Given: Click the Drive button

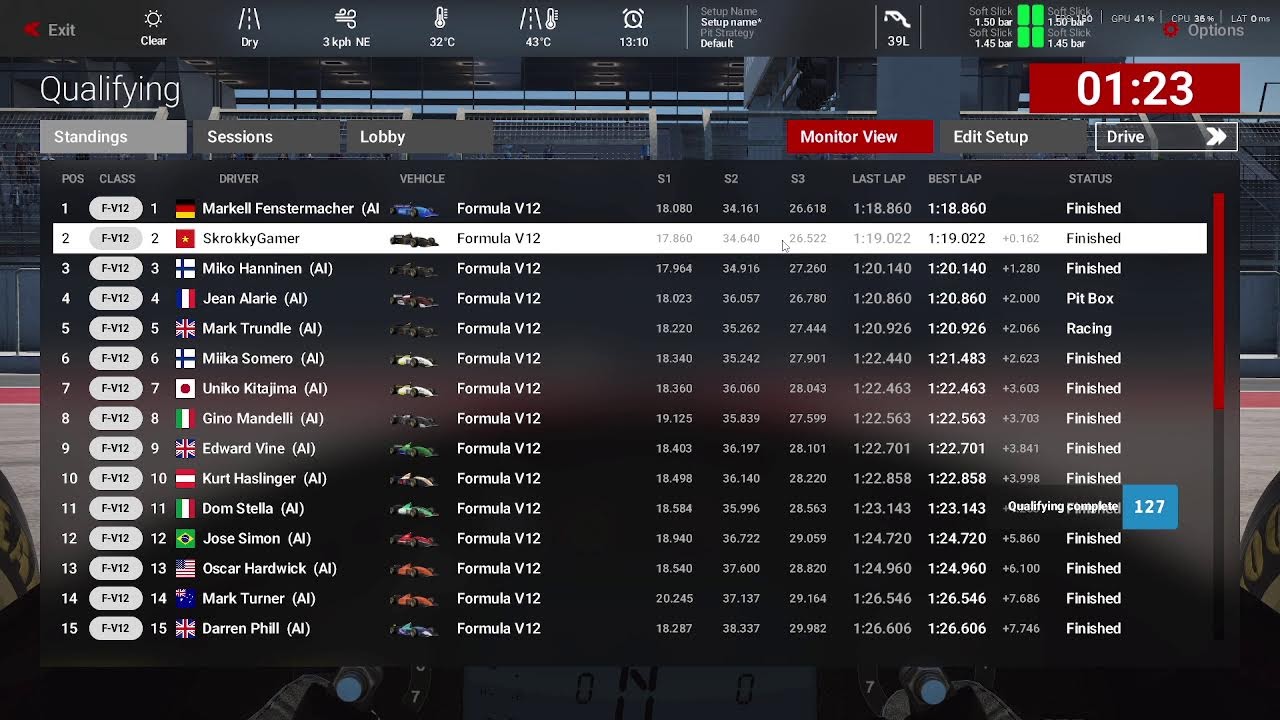Looking at the screenshot, I should pos(1166,137).
